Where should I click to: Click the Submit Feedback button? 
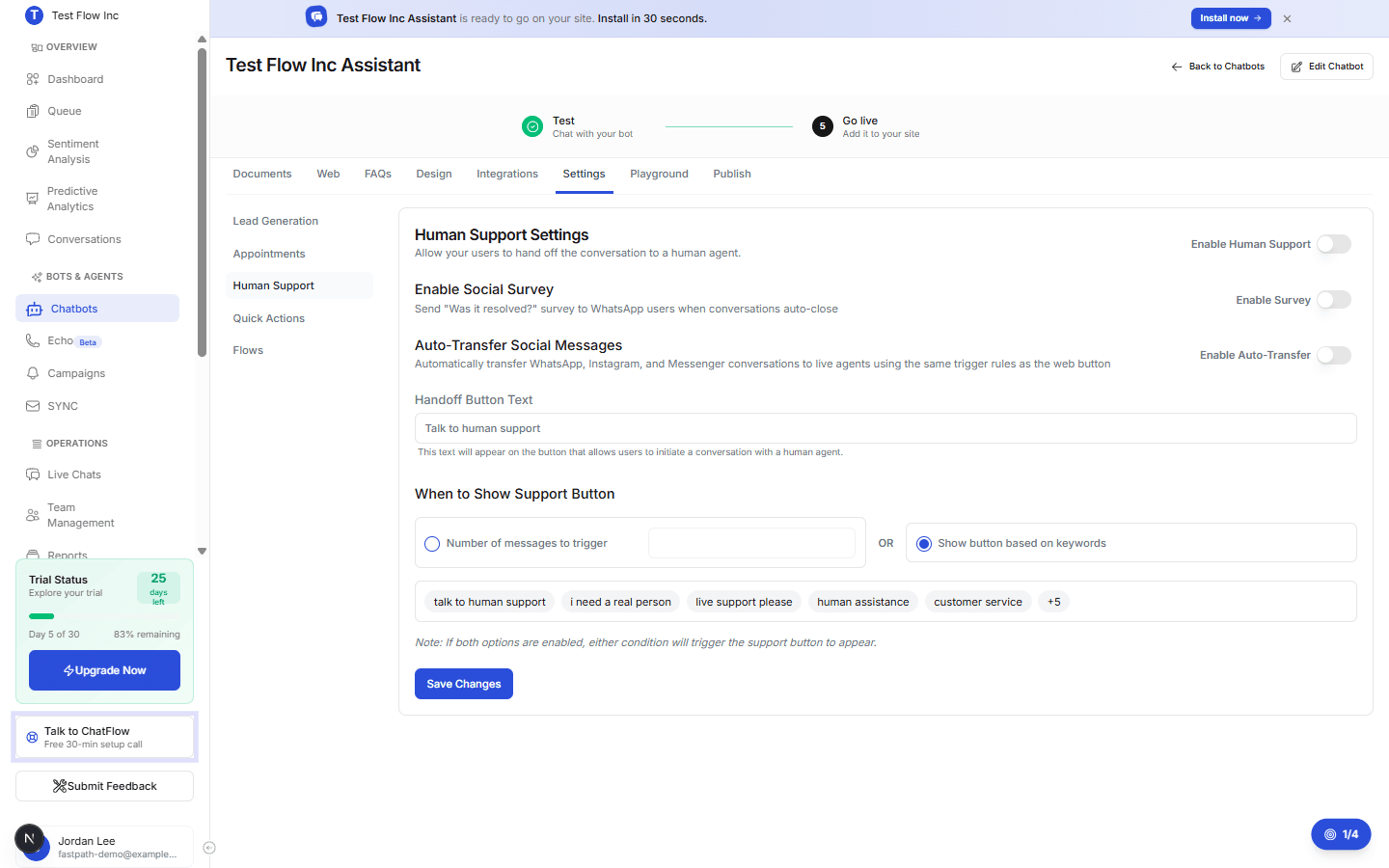(x=104, y=786)
